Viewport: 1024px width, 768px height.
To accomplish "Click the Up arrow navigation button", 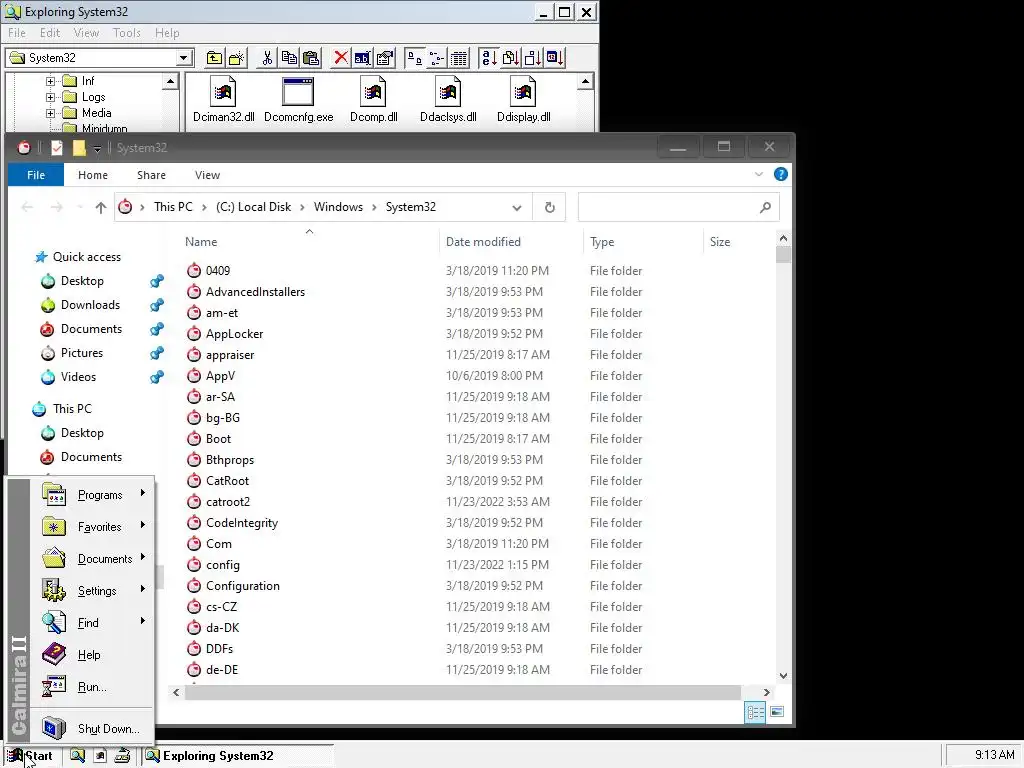I will click(101, 207).
